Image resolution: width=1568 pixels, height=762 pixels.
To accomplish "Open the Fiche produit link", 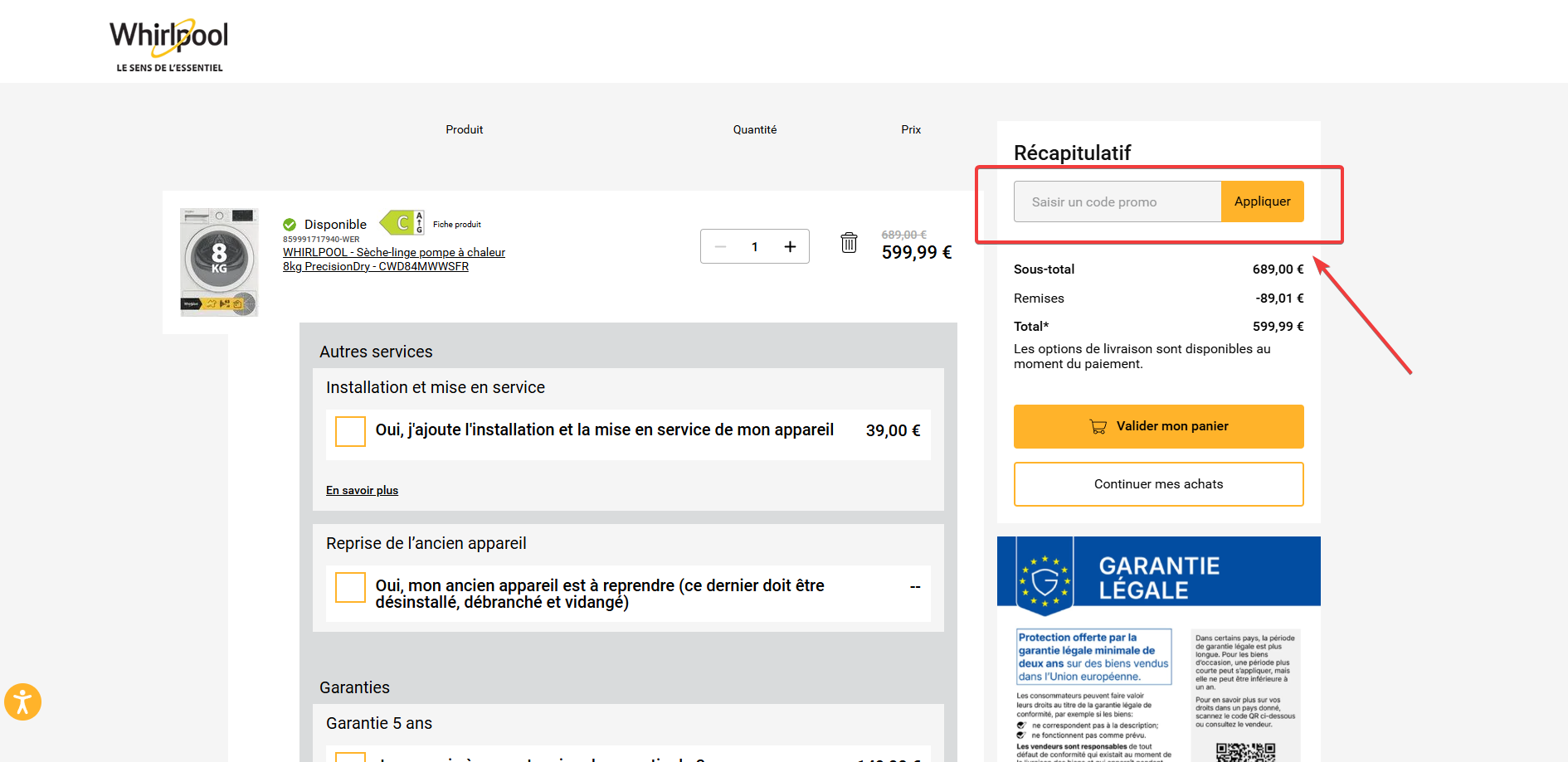I will click(456, 224).
